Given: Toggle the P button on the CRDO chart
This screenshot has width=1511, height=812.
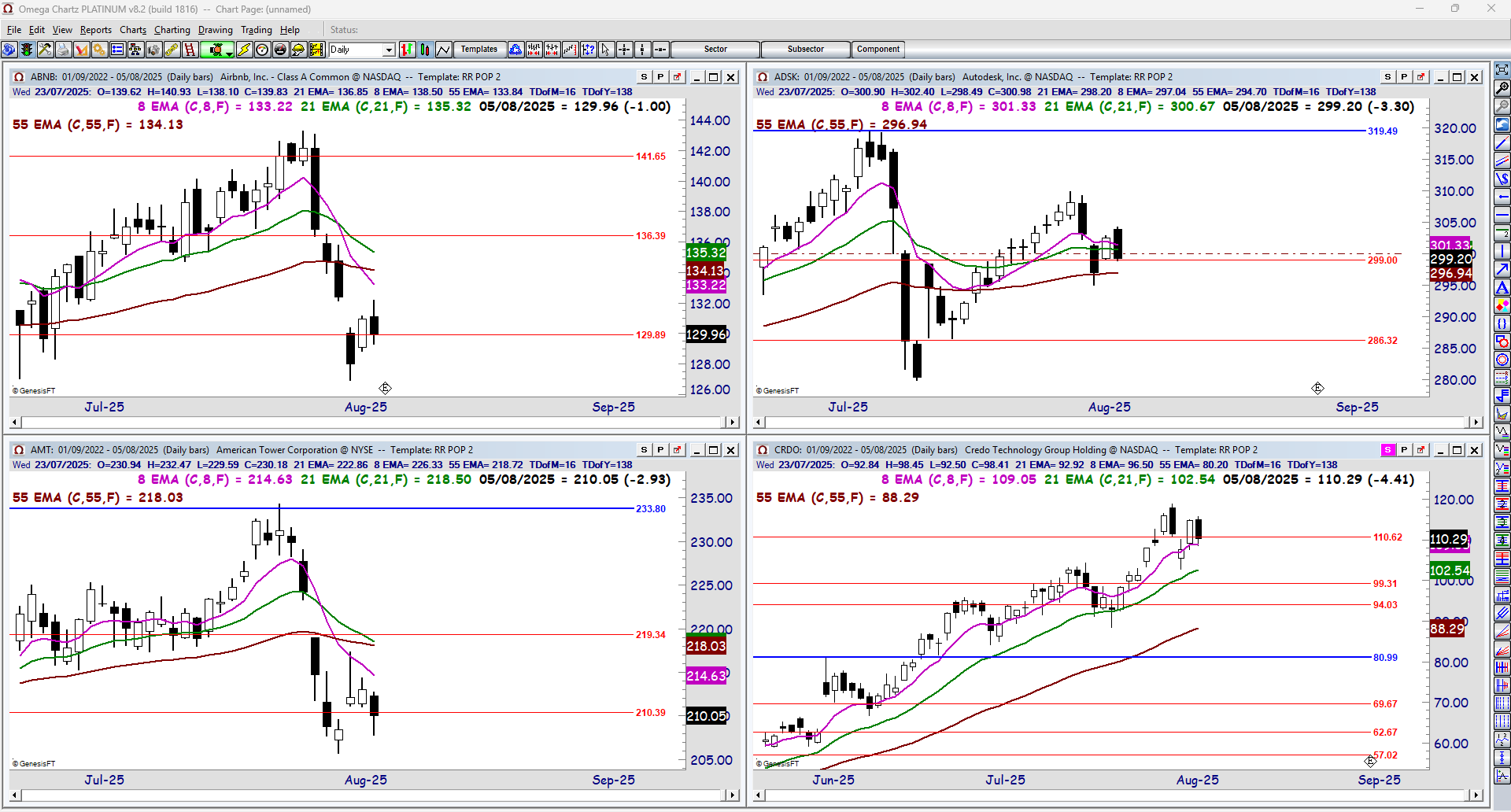Looking at the screenshot, I should pos(1404,450).
